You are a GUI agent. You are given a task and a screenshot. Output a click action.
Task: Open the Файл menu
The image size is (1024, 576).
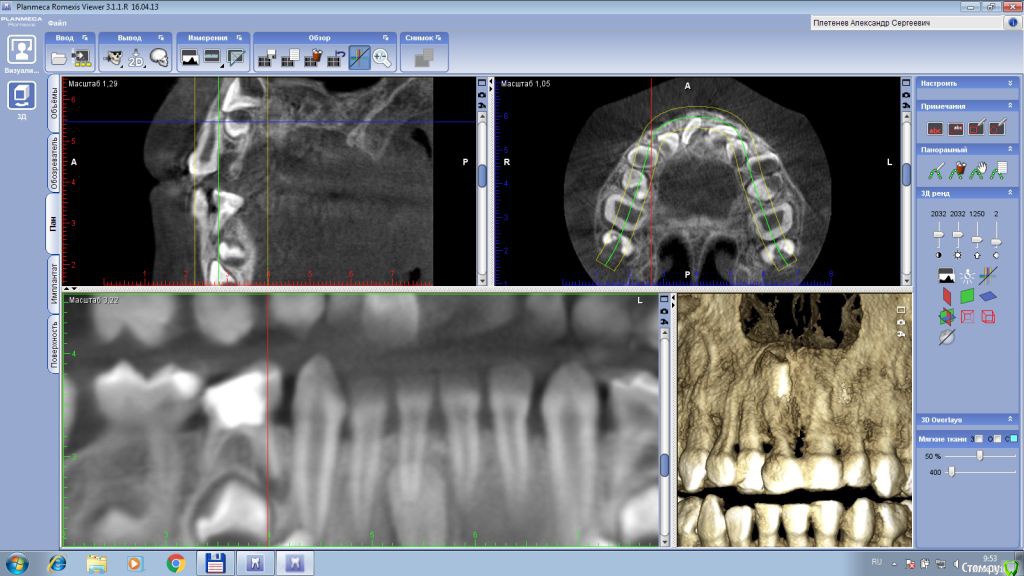click(57, 21)
